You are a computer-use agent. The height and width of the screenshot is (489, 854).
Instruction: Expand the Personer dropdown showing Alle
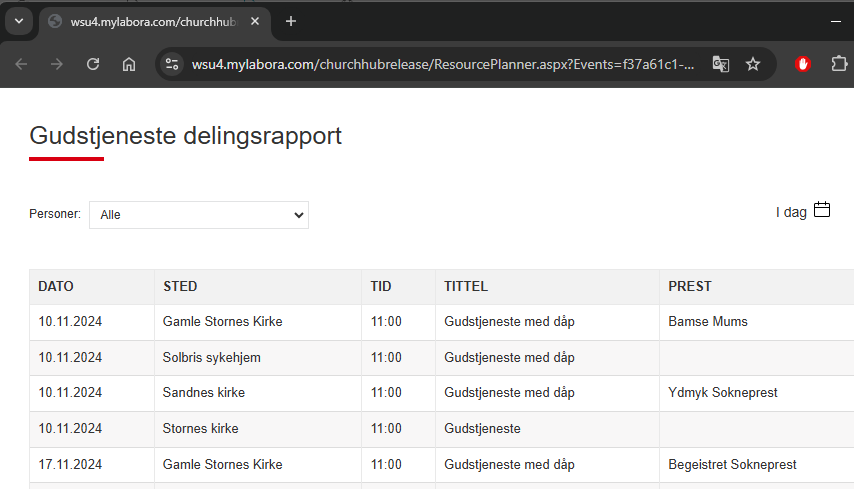coord(199,215)
